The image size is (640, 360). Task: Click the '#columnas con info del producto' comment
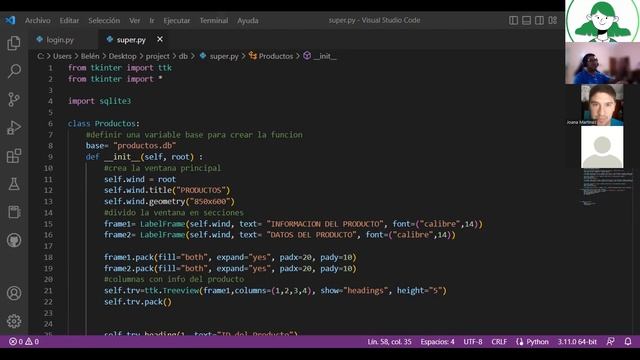(x=174, y=279)
